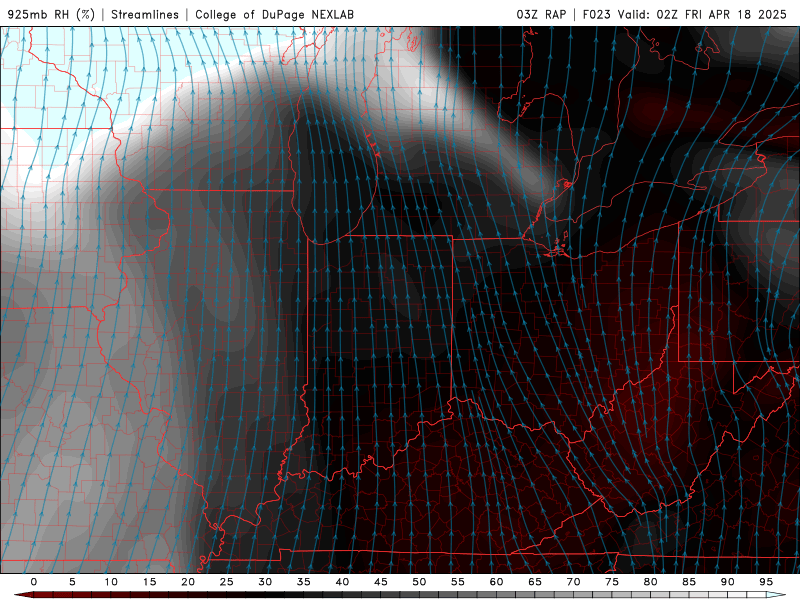Click the 15 tick label on the legend
Image resolution: width=800 pixels, height=600 pixels.
click(149, 582)
